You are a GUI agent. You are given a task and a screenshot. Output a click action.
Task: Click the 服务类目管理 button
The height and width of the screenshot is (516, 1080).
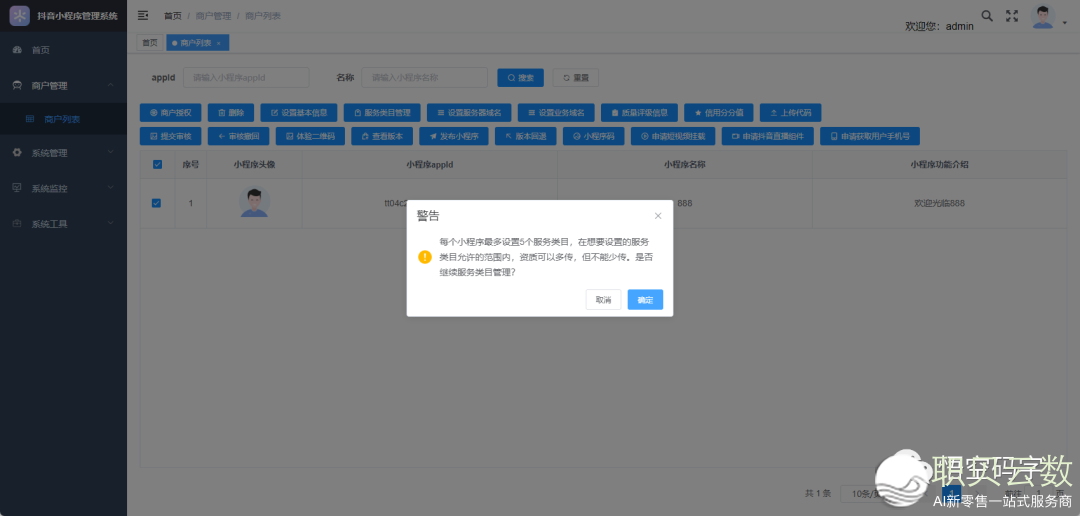(x=382, y=112)
